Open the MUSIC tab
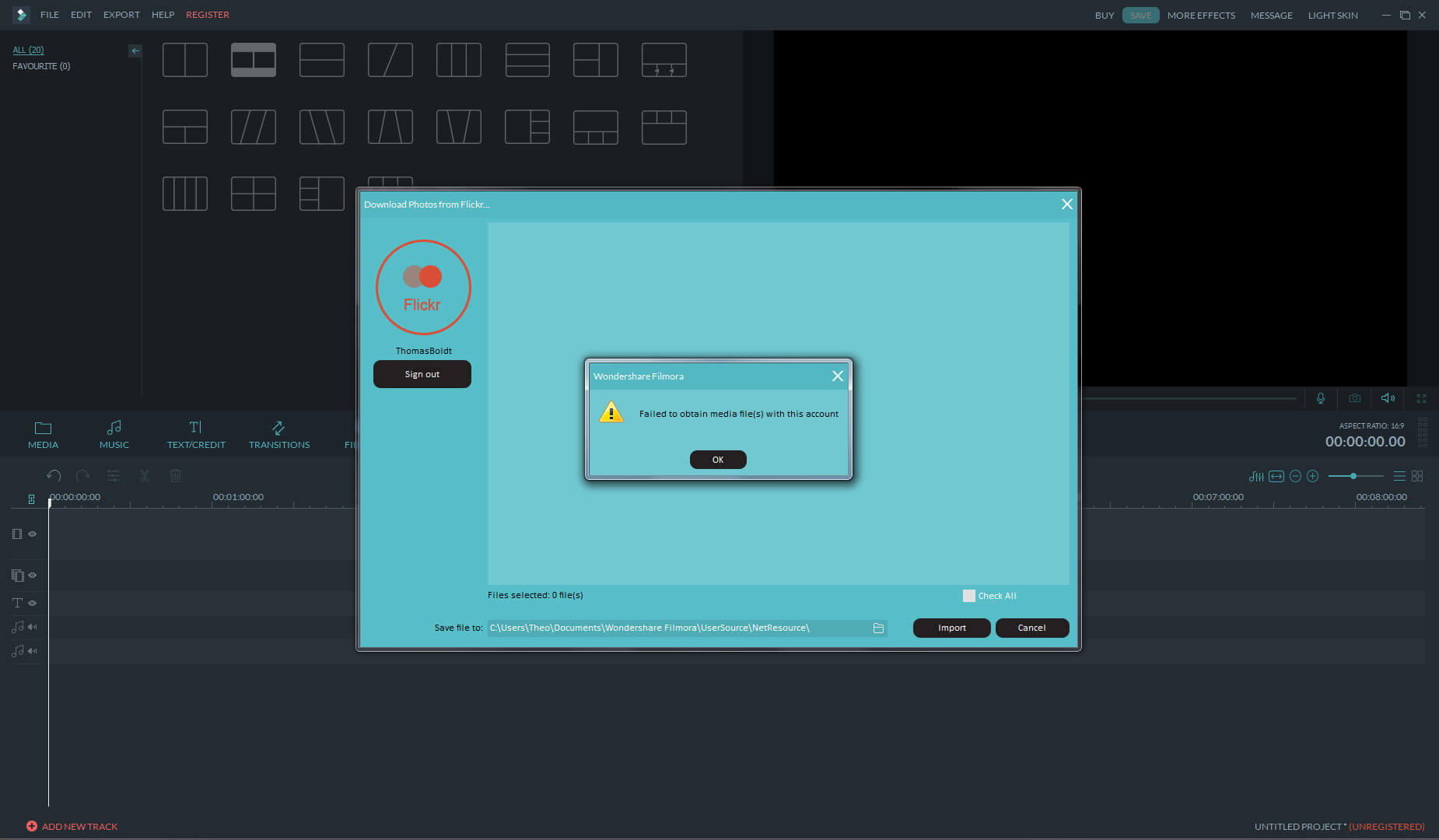This screenshot has width=1439, height=840. pyautogui.click(x=114, y=435)
